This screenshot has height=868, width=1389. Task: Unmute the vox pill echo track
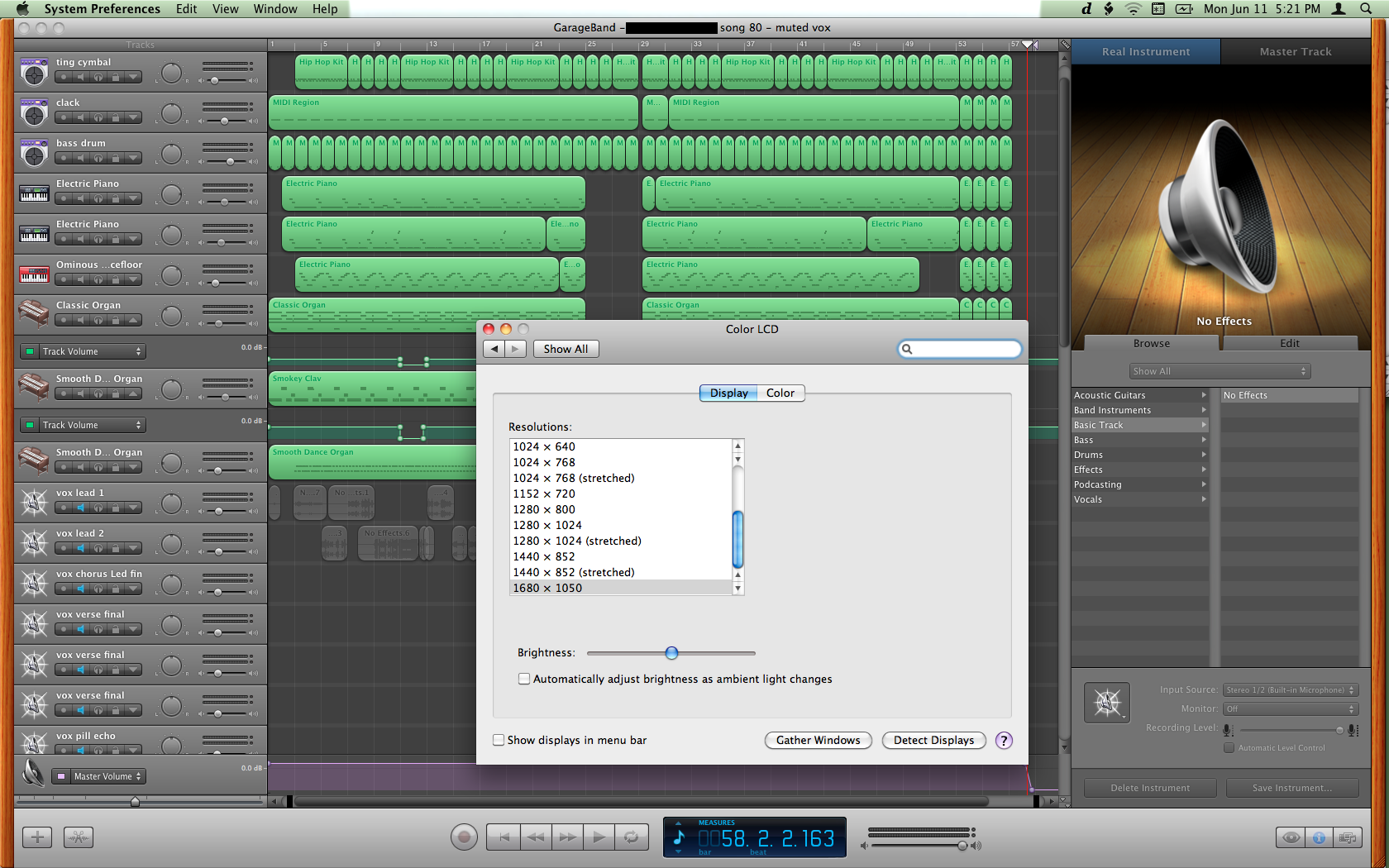coord(81,750)
